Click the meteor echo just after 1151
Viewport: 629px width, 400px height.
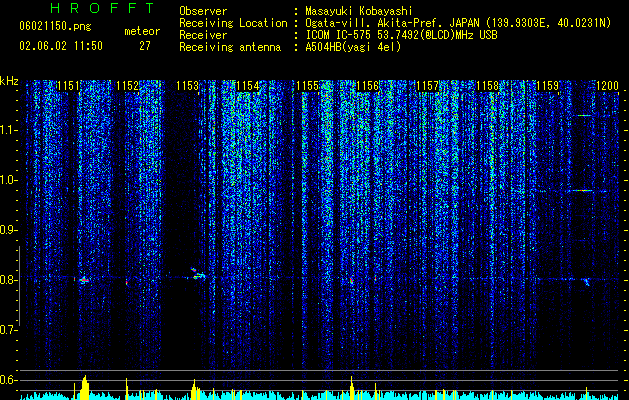pyautogui.click(x=84, y=280)
